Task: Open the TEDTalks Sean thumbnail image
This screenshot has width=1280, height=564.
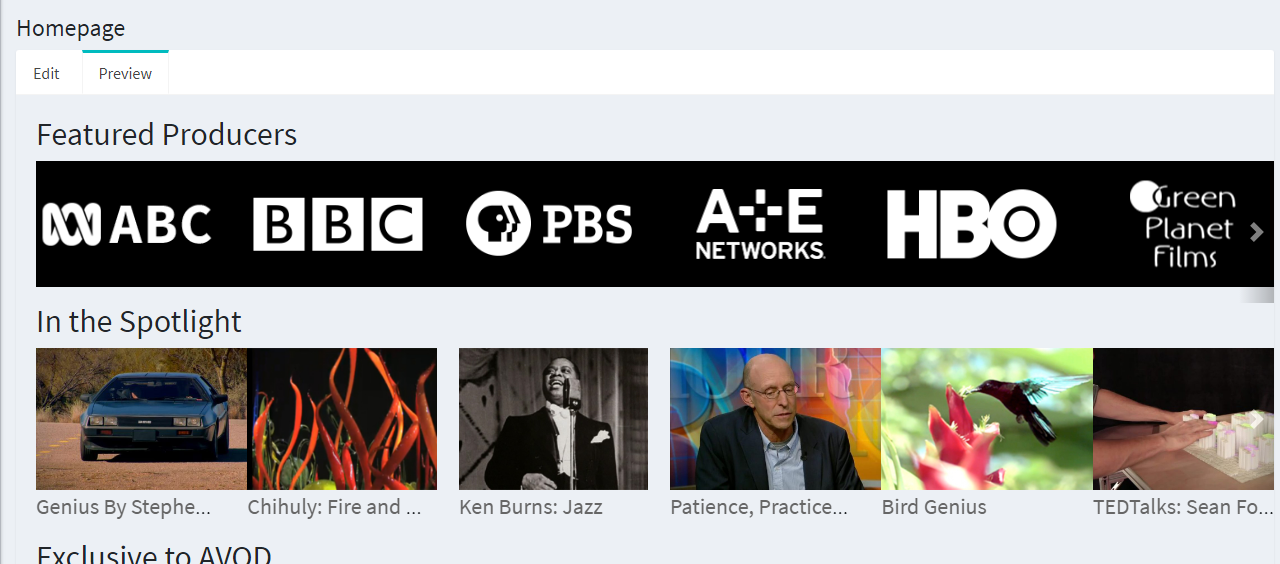Action: (x=1184, y=419)
